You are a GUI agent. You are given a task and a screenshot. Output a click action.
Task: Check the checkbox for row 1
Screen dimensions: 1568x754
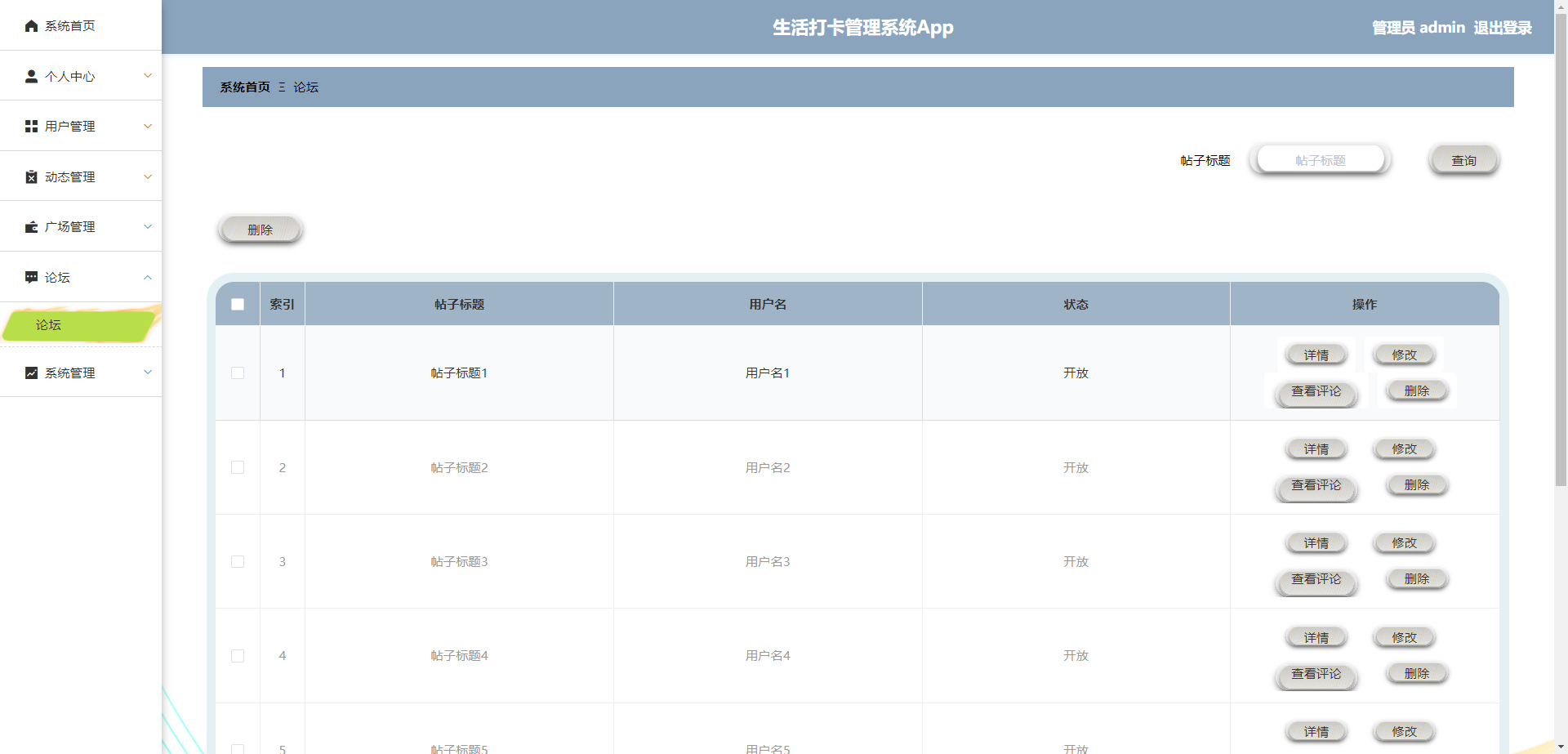[x=238, y=373]
